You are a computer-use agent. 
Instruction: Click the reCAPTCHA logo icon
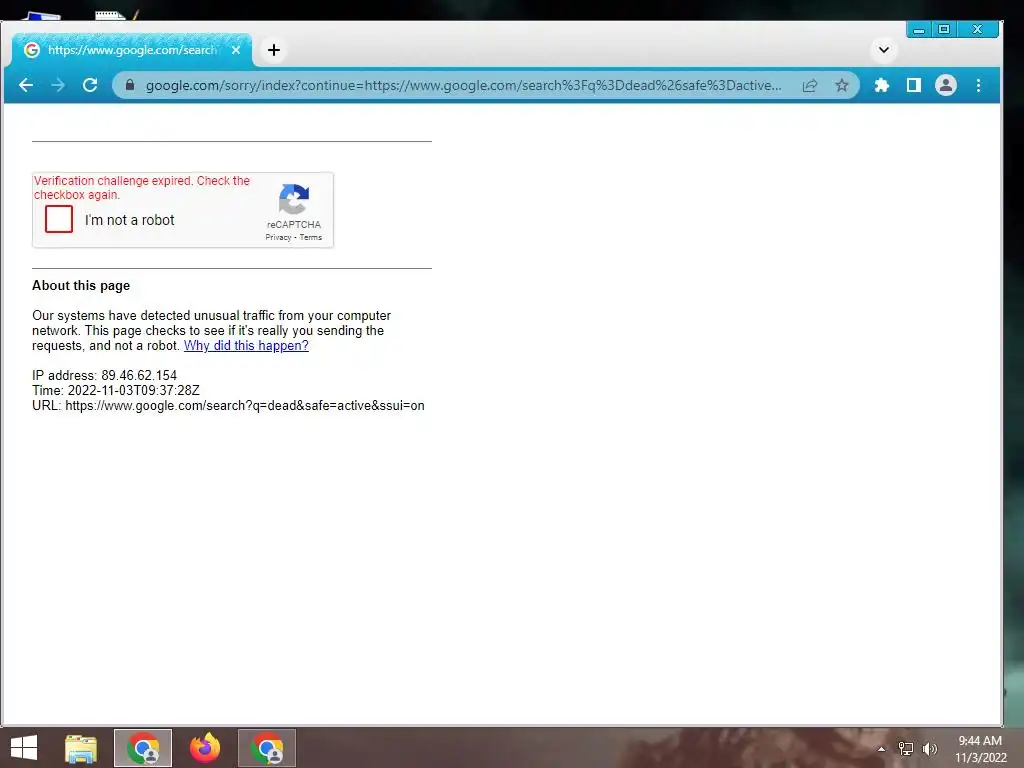(293, 199)
